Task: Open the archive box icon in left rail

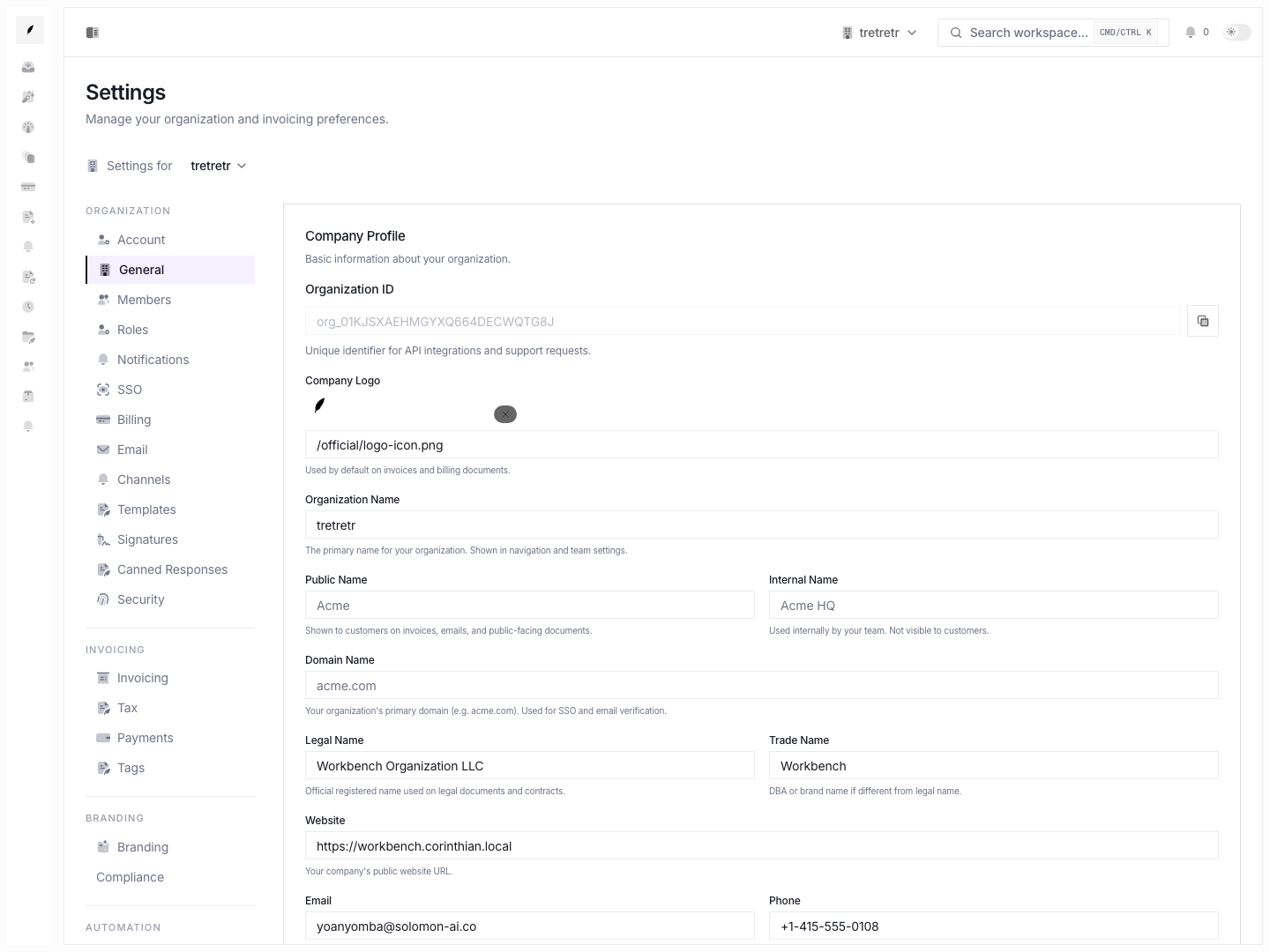Action: pyautogui.click(x=28, y=396)
